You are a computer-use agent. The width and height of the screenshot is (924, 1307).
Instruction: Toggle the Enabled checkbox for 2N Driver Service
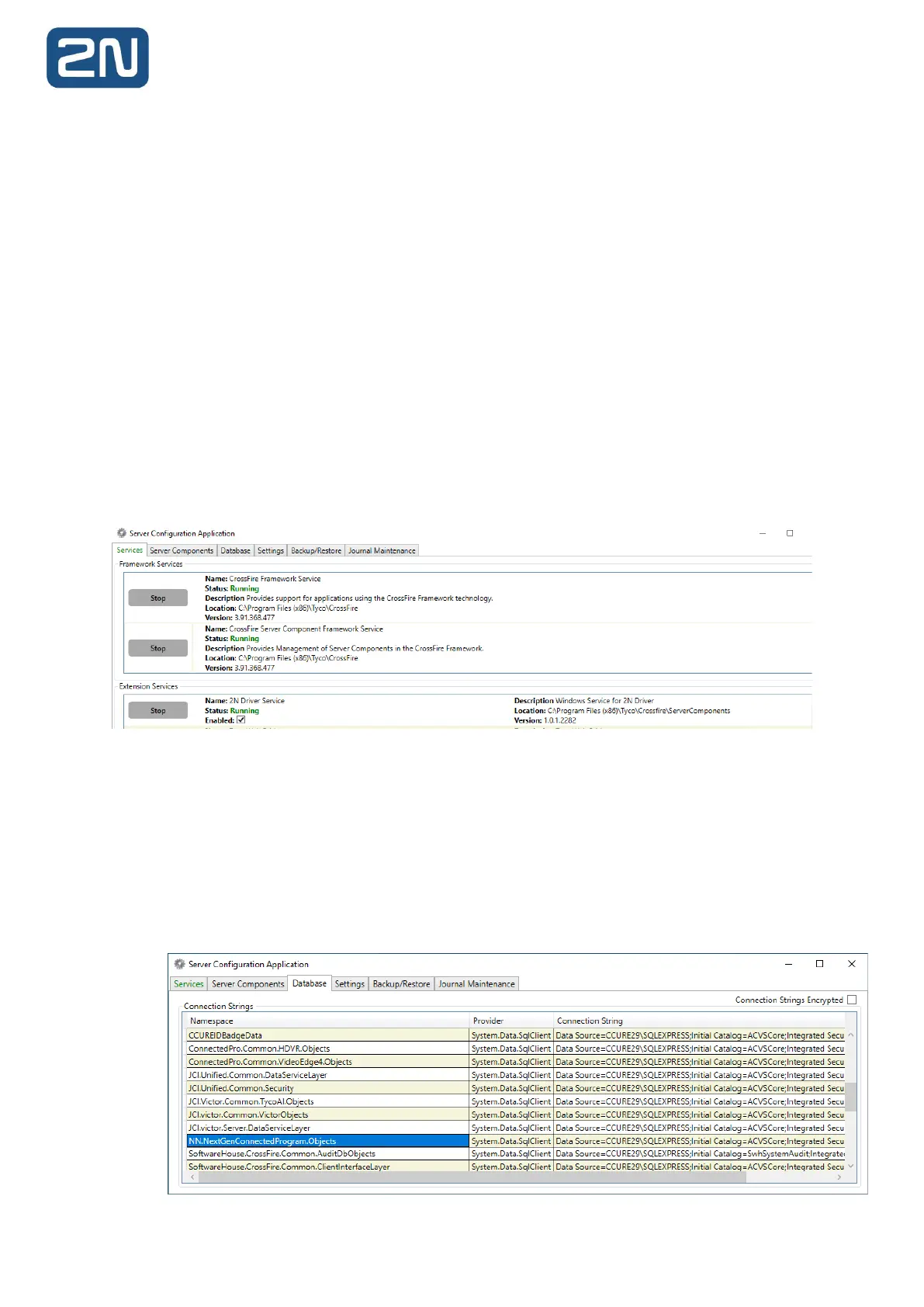click(x=241, y=720)
